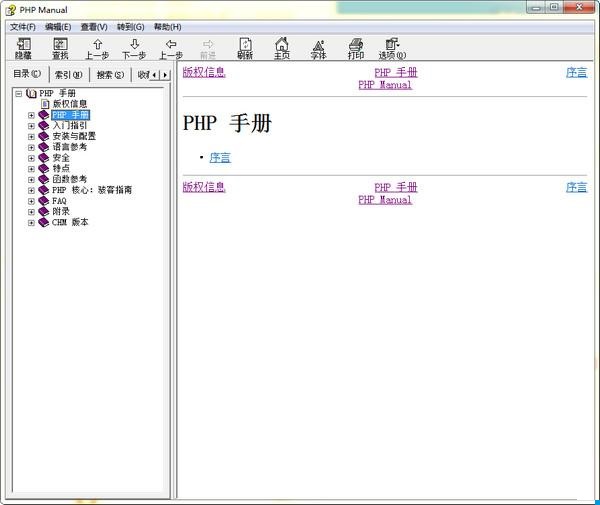Switch to the 目录(C) contents tab
This screenshot has width=600, height=505.
[x=27, y=73]
